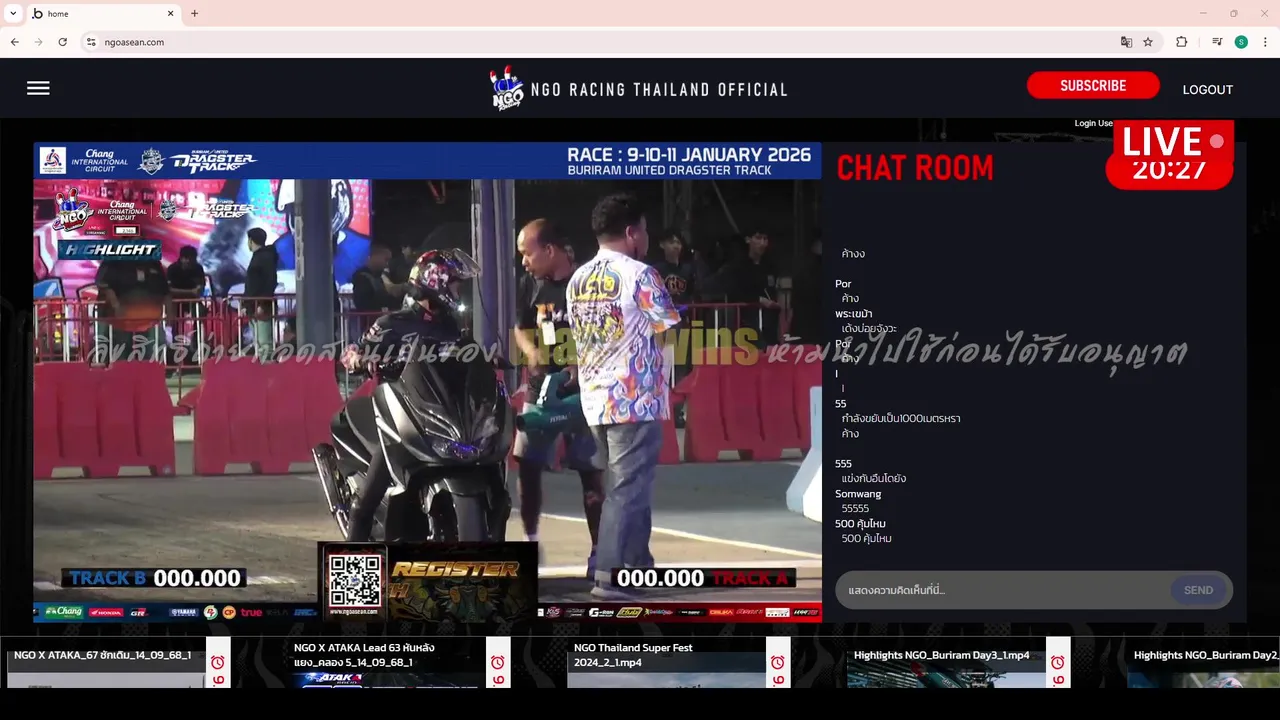Bookmark this page with the star icon
Screen dimensions: 1280x720
[x=1148, y=42]
